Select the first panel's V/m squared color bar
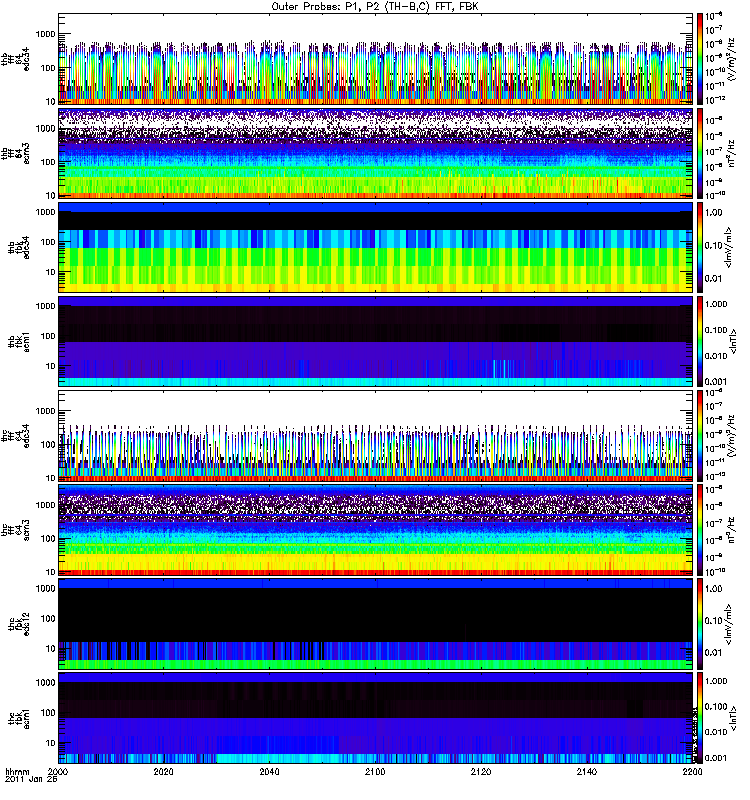The height and width of the screenshot is (800, 750). [x=700, y=59]
